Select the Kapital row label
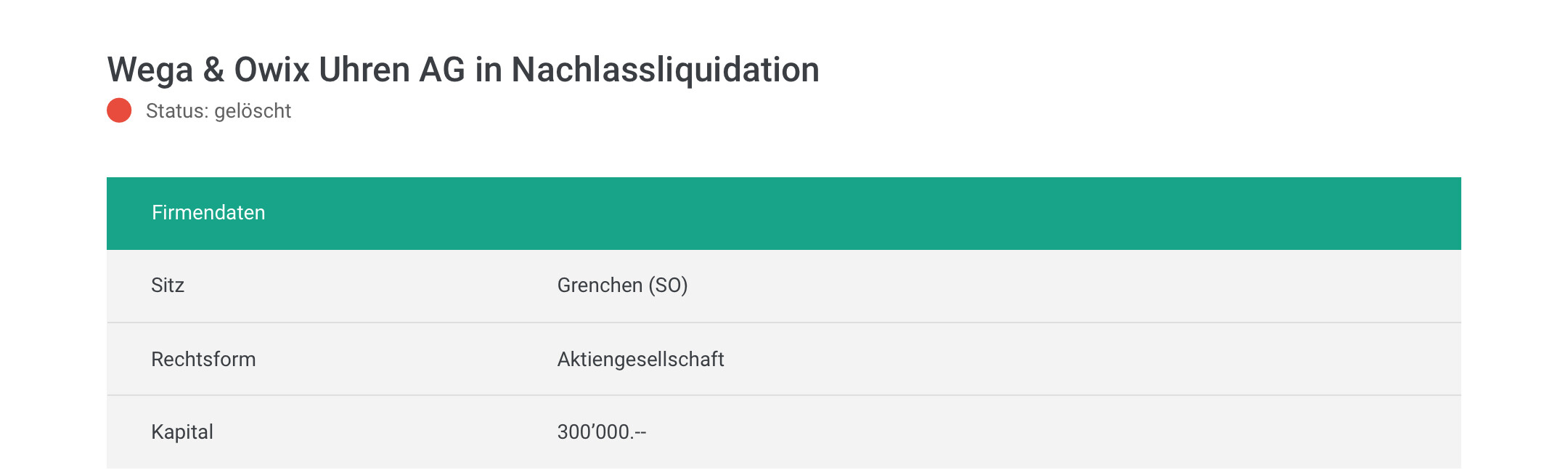Image resolution: width=1568 pixels, height=470 pixels. tap(182, 432)
